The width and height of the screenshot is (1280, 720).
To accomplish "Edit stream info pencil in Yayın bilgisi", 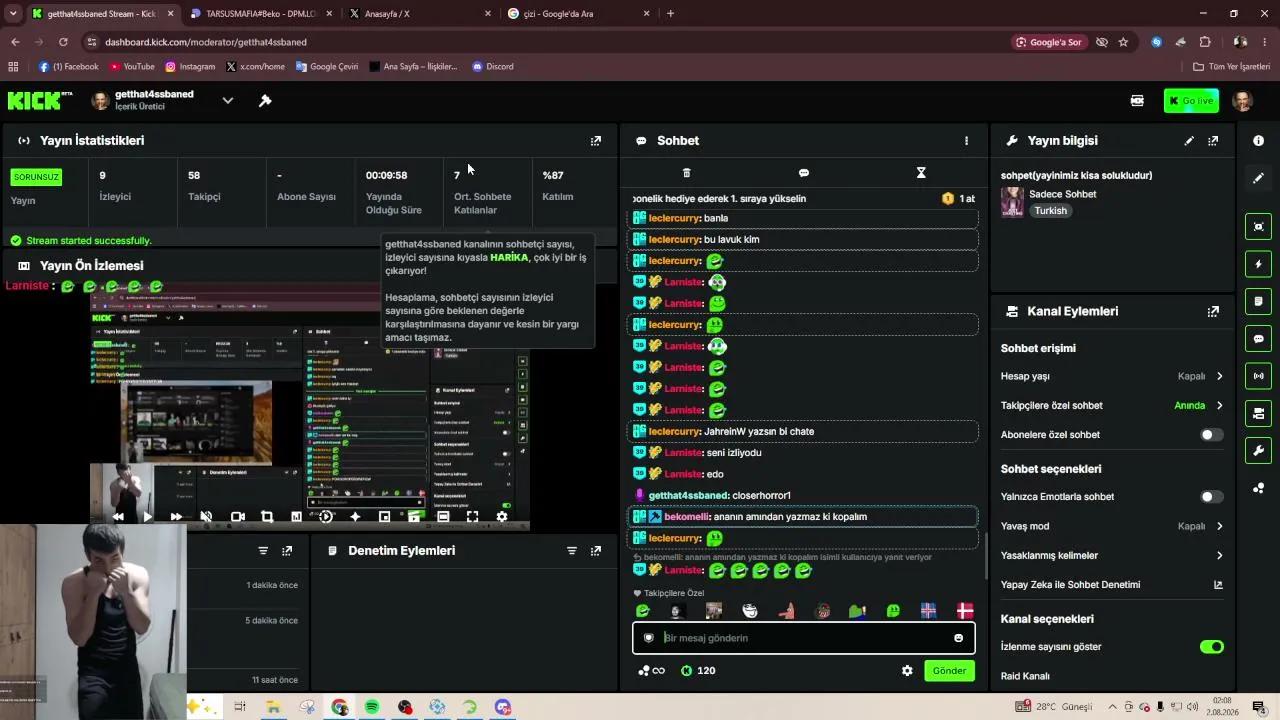I will [1189, 141].
